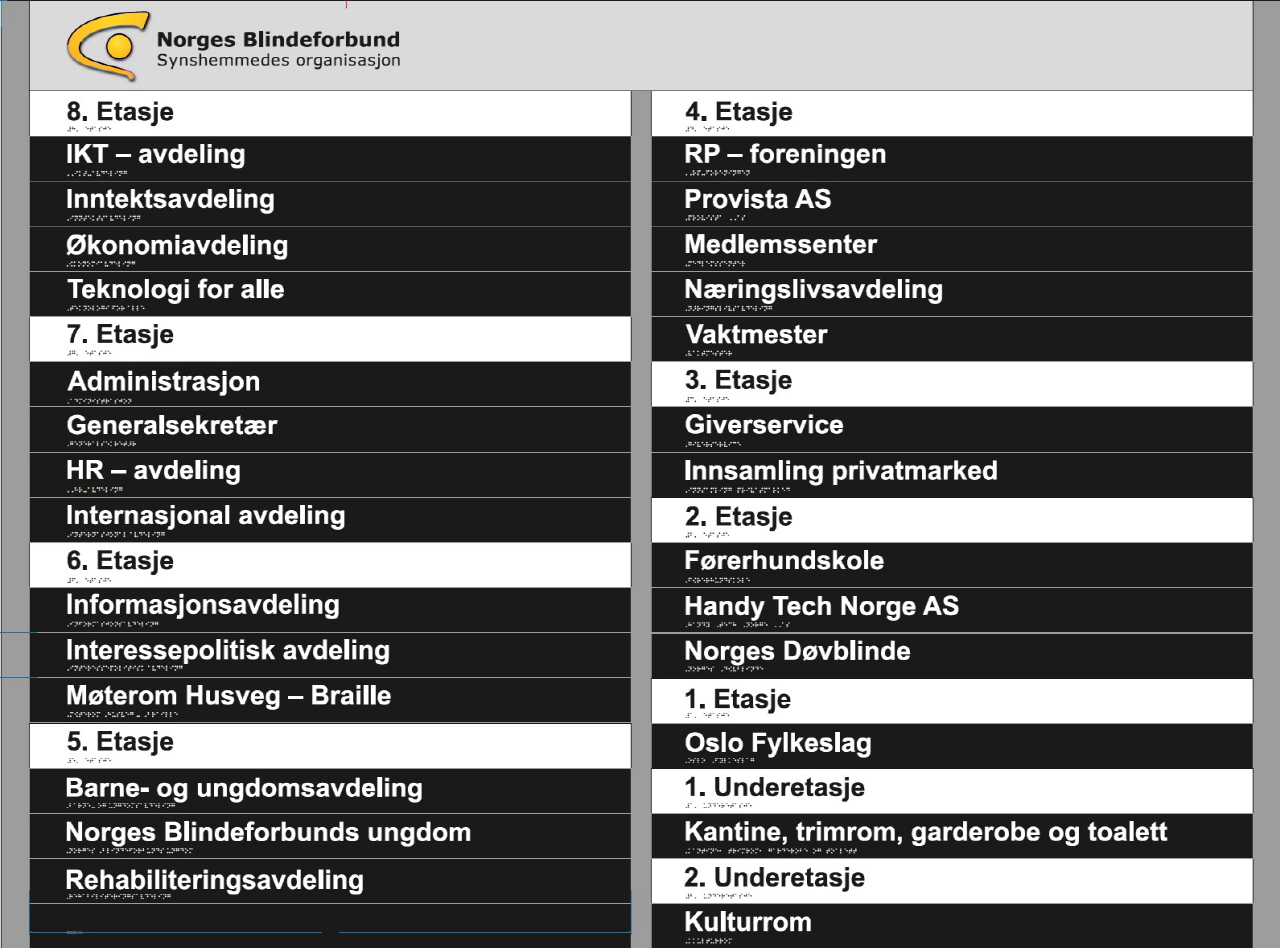Click the Oslo Fylkeslag entry
The height and width of the screenshot is (948, 1280).
point(952,746)
